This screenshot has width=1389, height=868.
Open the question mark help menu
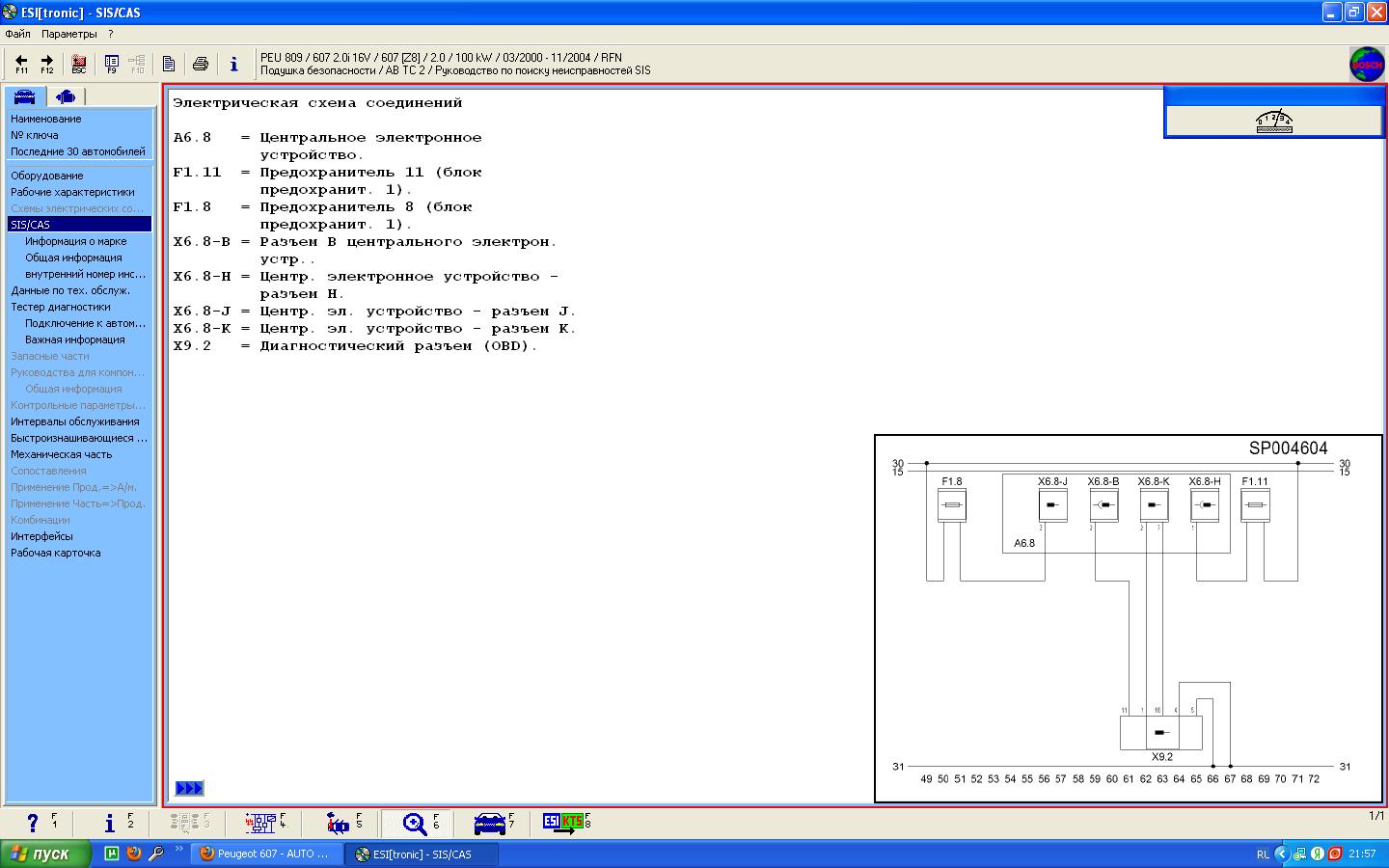pyautogui.click(x=111, y=34)
